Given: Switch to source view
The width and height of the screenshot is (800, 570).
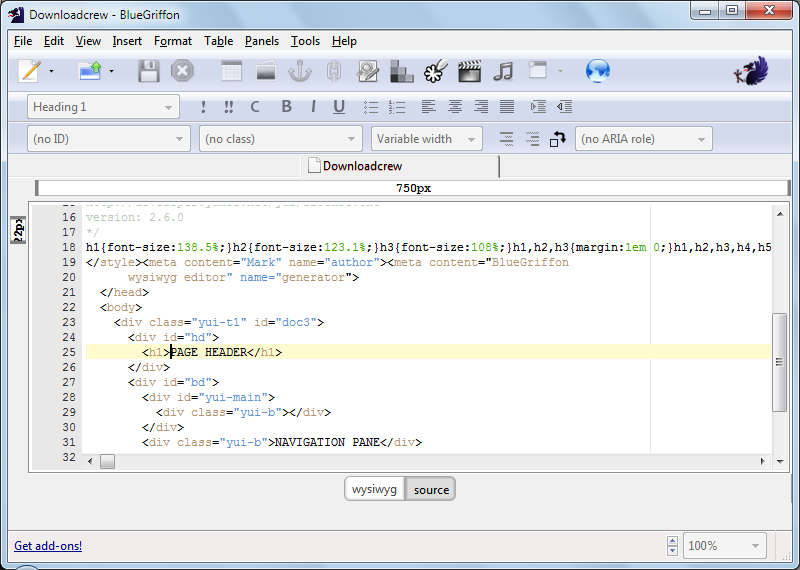Looking at the screenshot, I should (x=431, y=489).
